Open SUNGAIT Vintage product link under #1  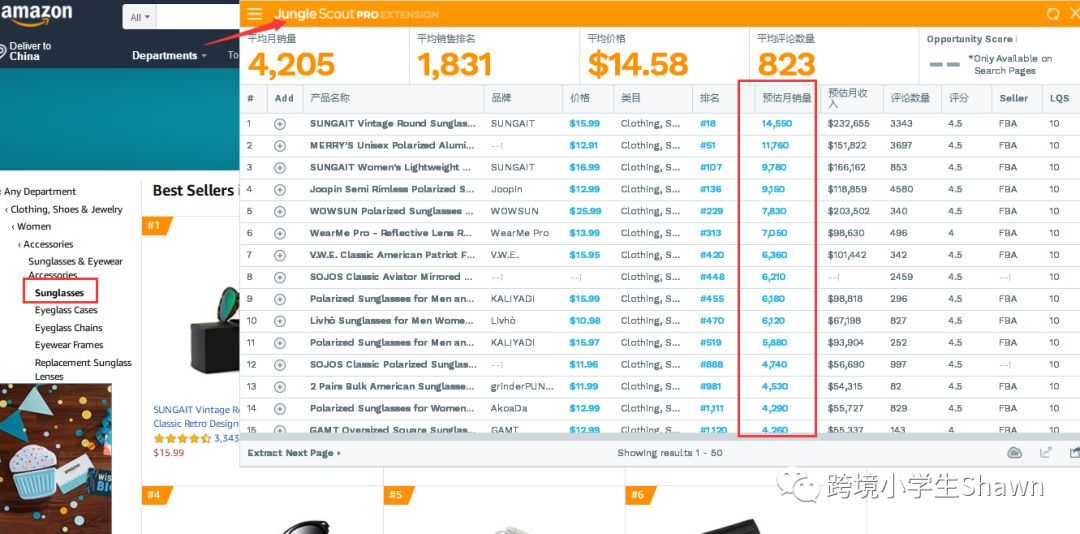196,416
